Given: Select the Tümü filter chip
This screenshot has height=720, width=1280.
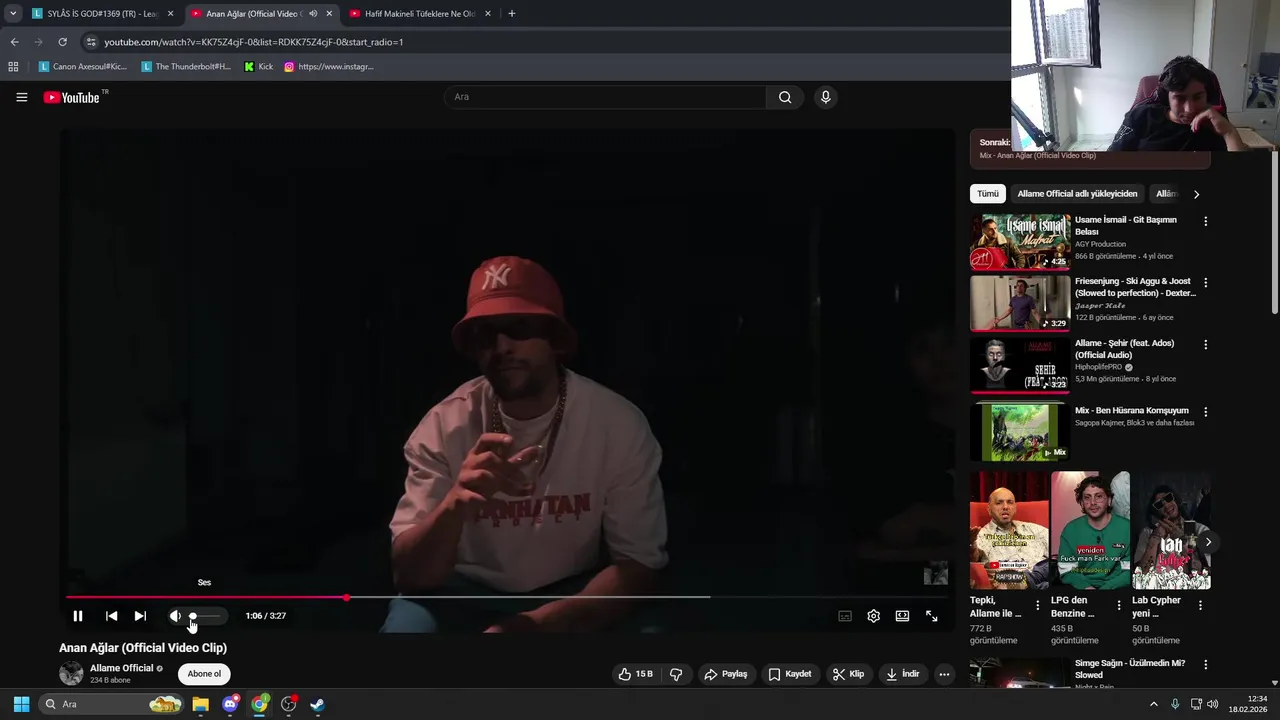Looking at the screenshot, I should tap(988, 194).
